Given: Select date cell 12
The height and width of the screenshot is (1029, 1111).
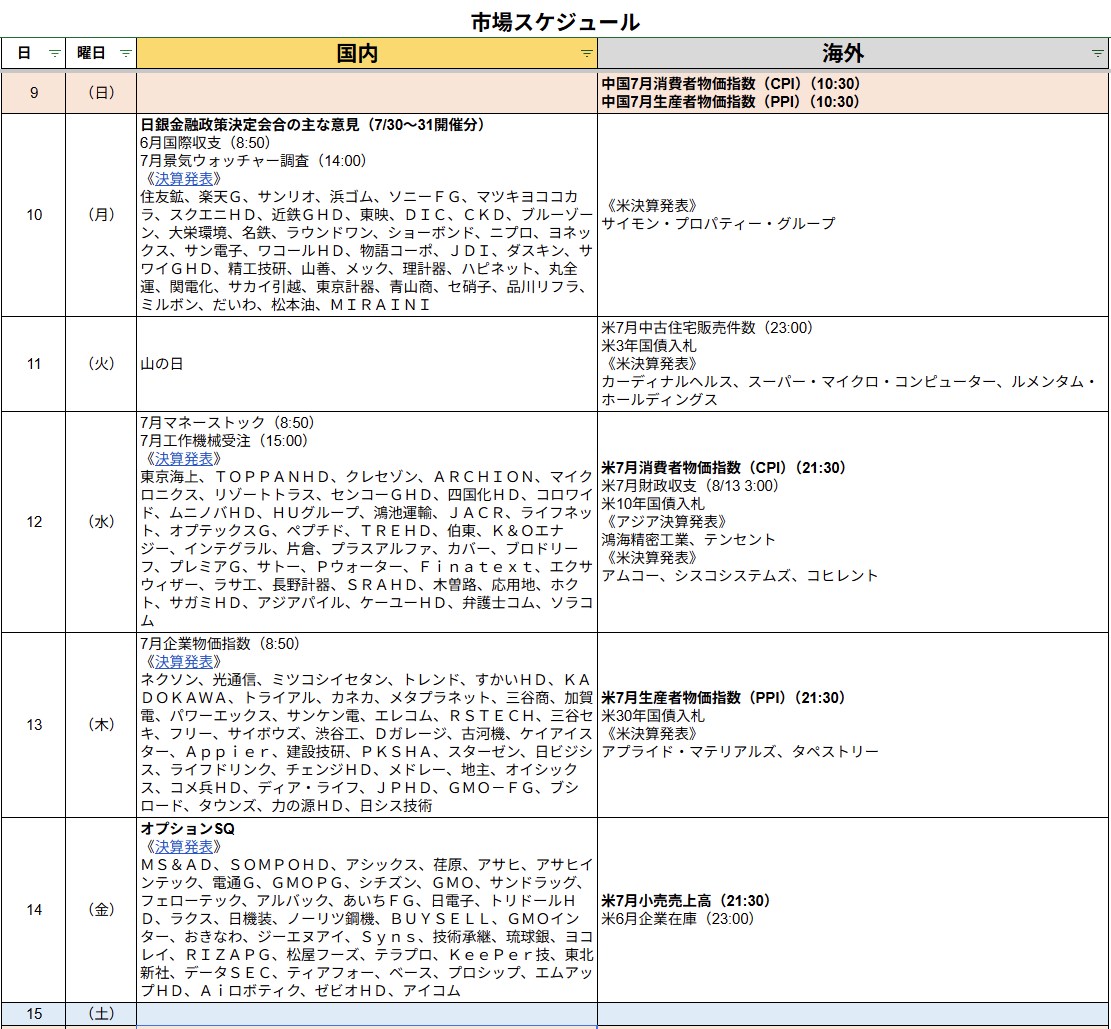Looking at the screenshot, I should [33, 522].
